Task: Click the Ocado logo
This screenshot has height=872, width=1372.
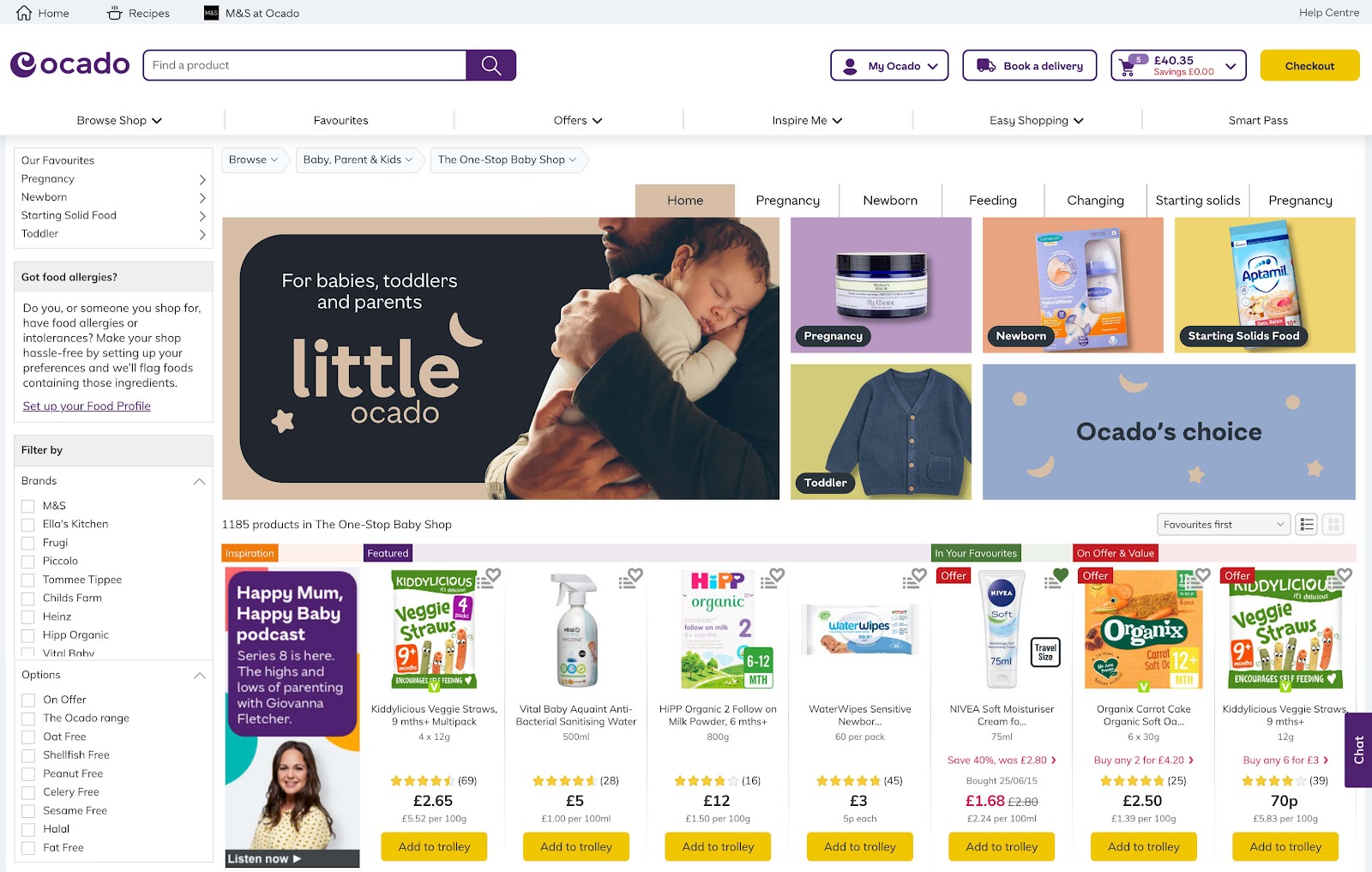Action: pos(70,64)
